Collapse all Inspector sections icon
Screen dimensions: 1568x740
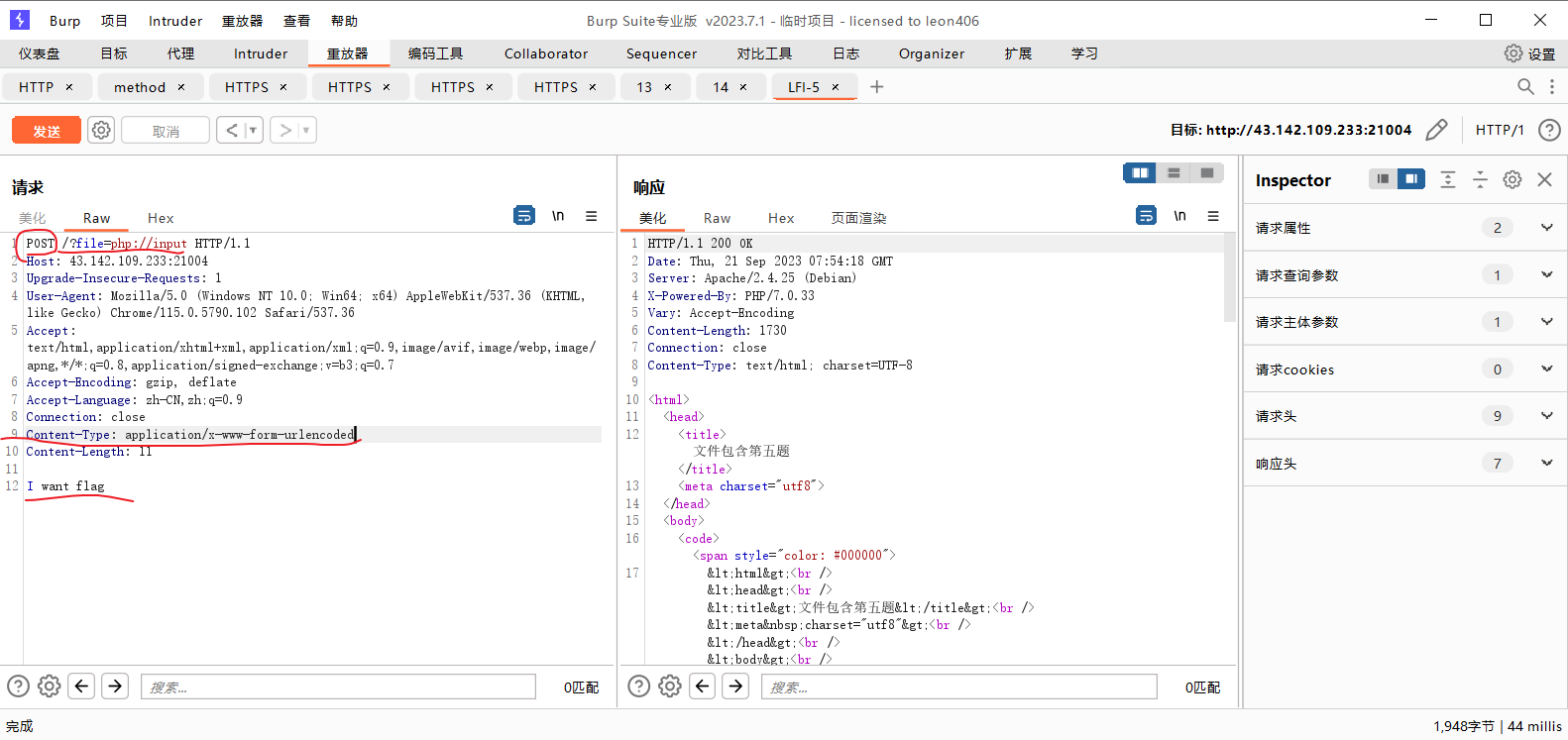tap(1480, 179)
